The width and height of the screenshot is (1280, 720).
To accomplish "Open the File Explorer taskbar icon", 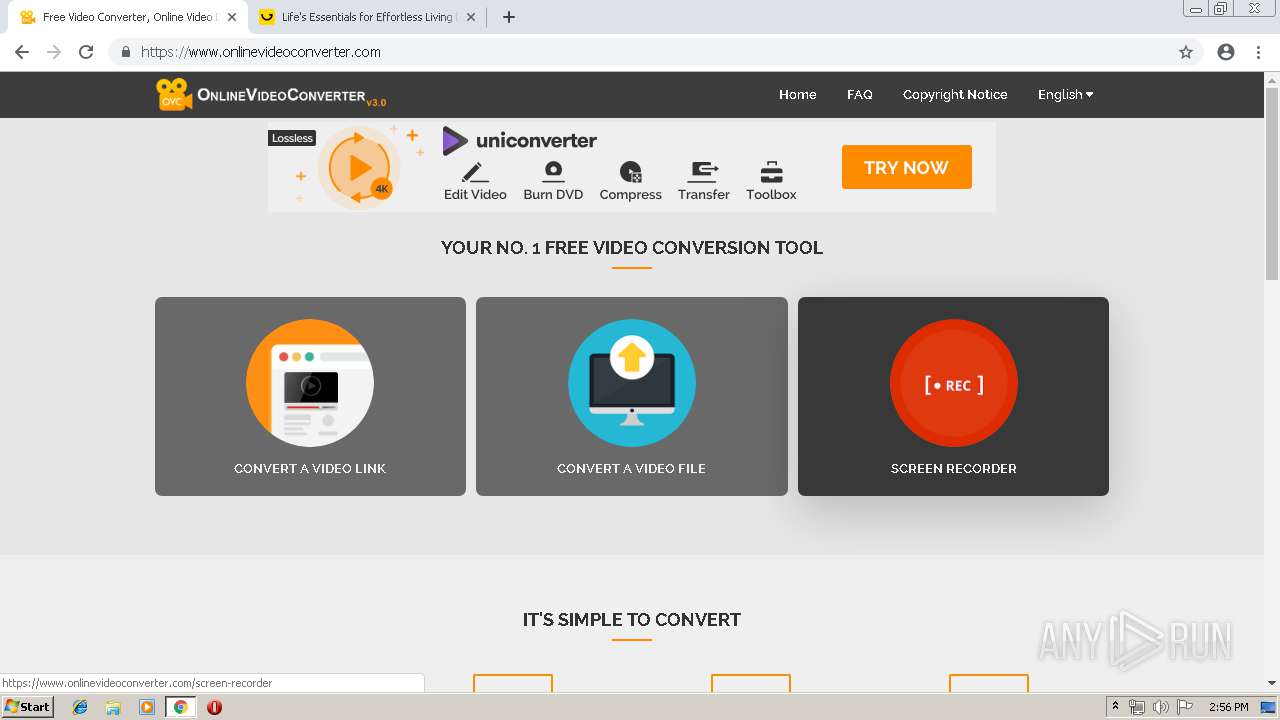I will tap(113, 707).
